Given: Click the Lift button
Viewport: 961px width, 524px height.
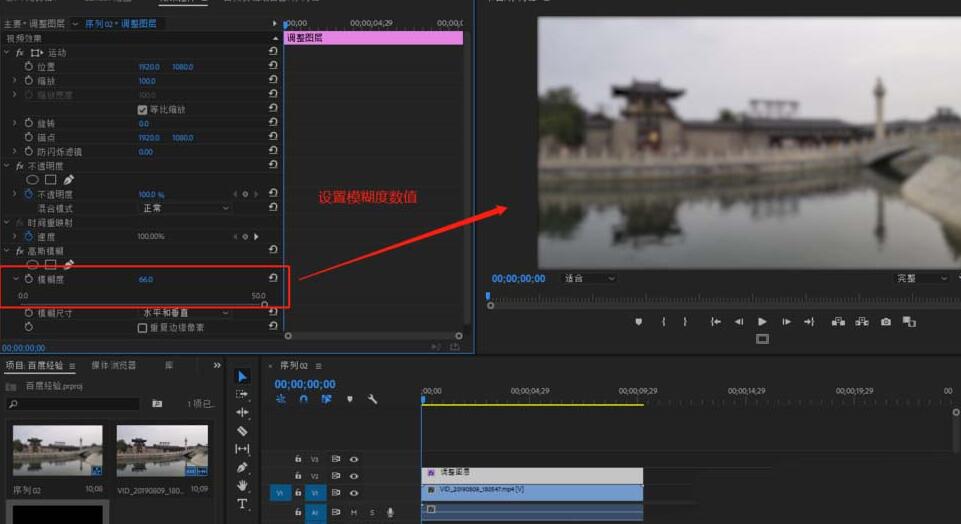Looking at the screenshot, I should pos(838,322).
